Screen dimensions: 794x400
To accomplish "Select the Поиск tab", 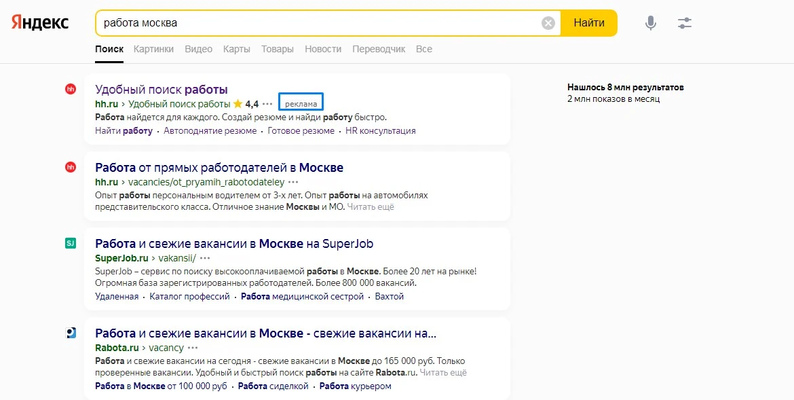I will (x=109, y=49).
